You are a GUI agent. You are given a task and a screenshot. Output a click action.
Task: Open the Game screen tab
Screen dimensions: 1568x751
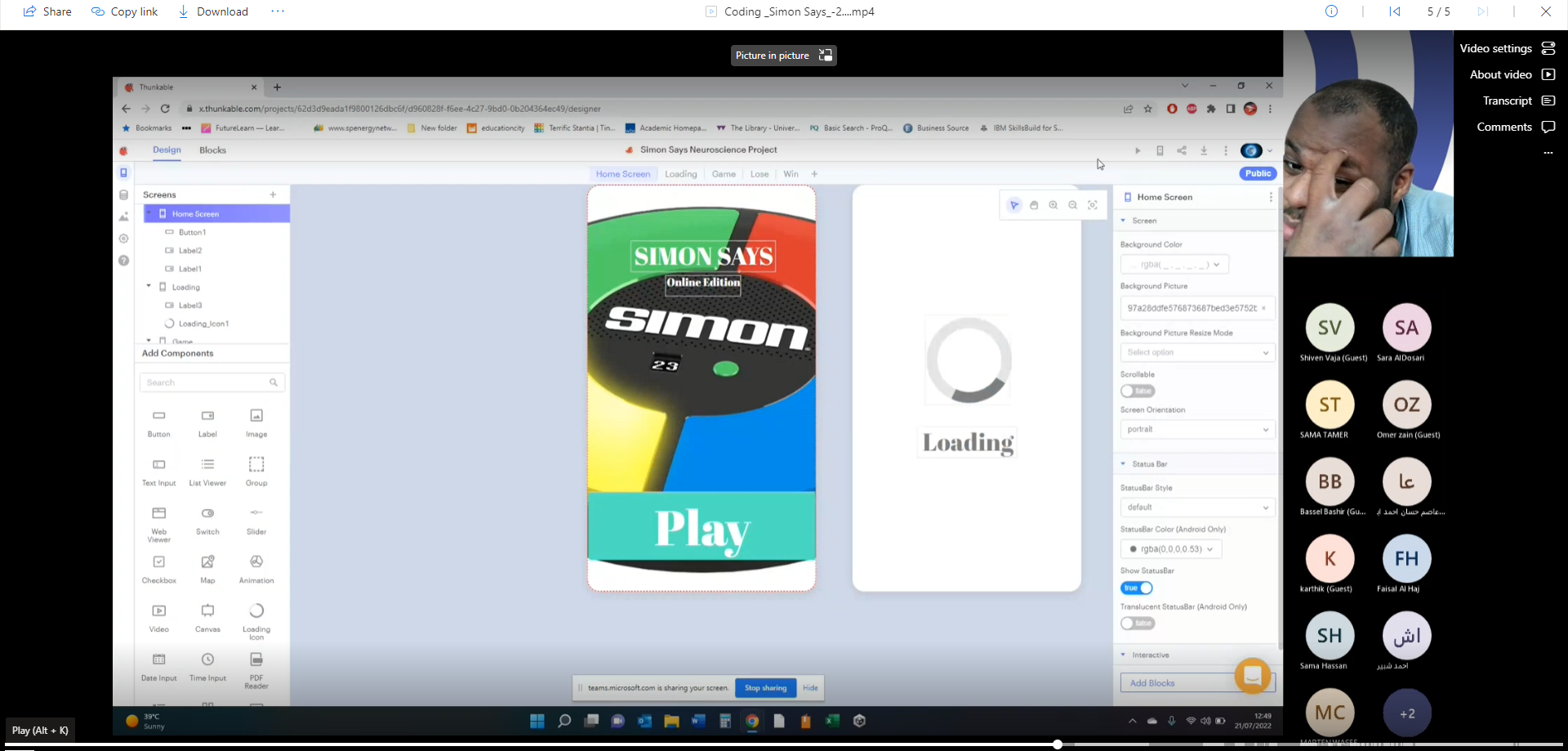coord(724,174)
